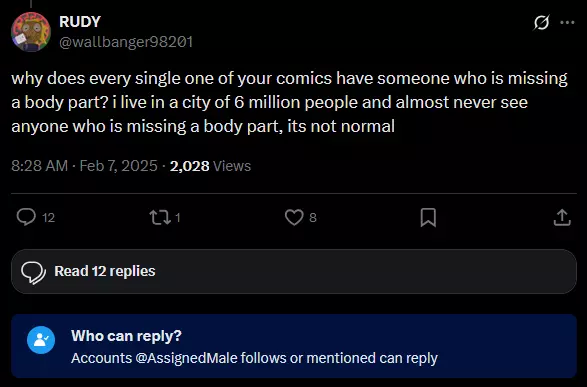Click the Who can reply? heading
587x387 pixels.
click(126, 336)
